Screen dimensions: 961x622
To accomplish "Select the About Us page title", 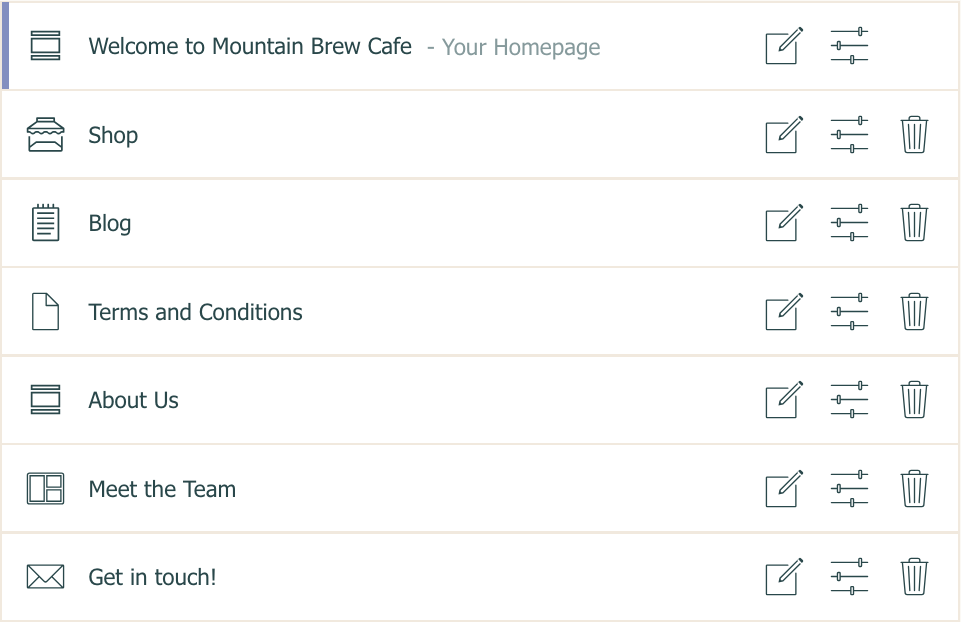I will [134, 400].
